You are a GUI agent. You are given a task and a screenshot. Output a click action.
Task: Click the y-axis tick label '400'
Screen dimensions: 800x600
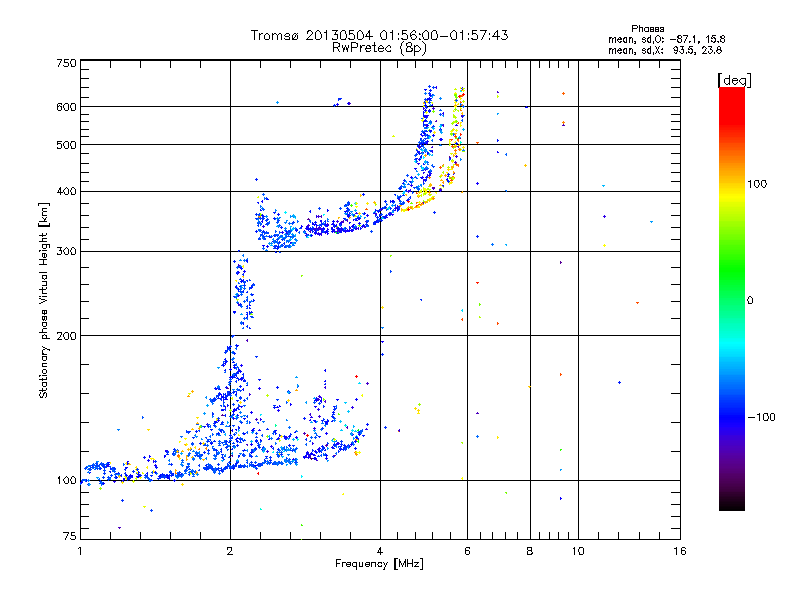pyautogui.click(x=66, y=192)
